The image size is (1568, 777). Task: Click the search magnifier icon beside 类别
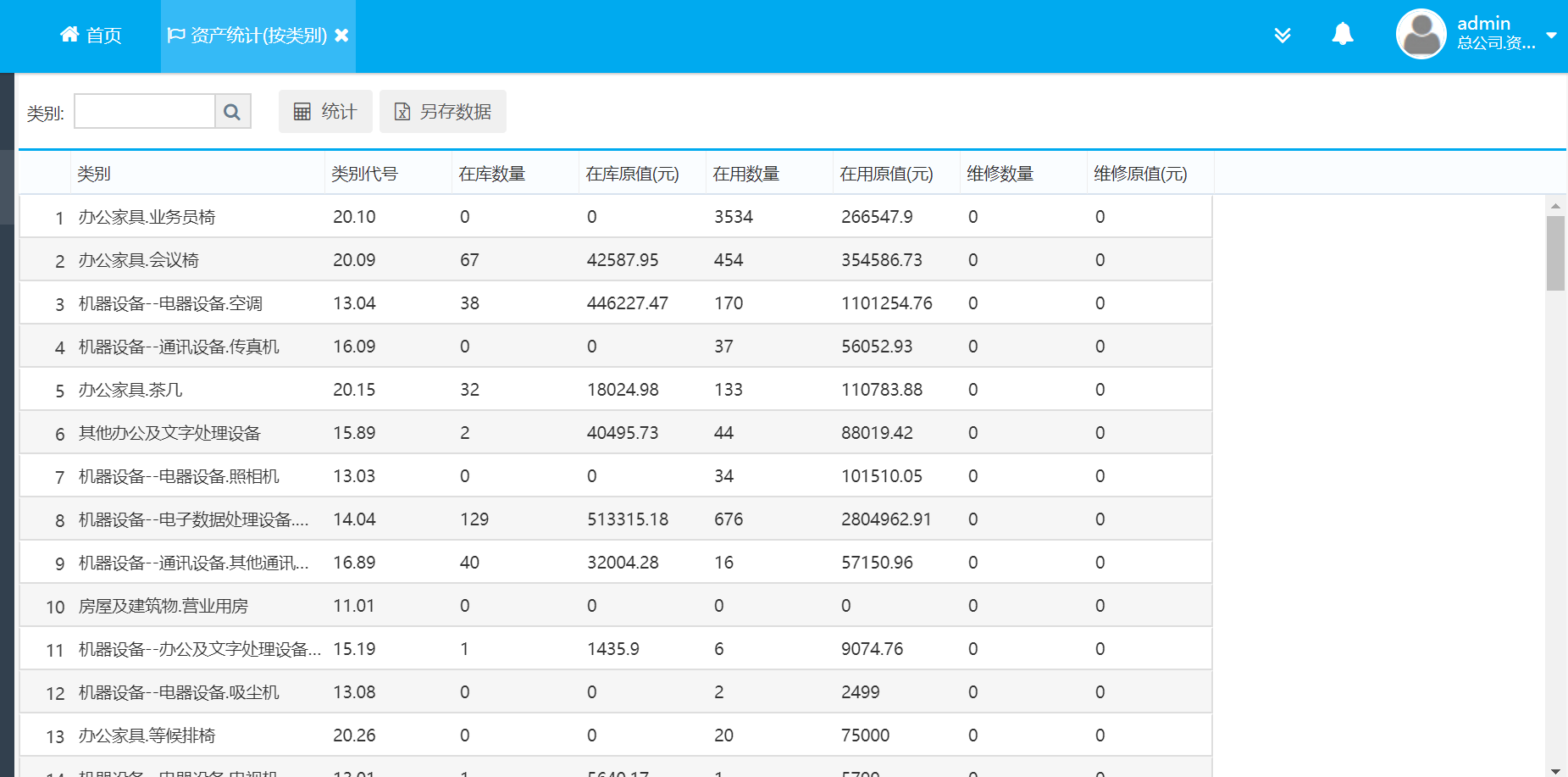point(232,112)
